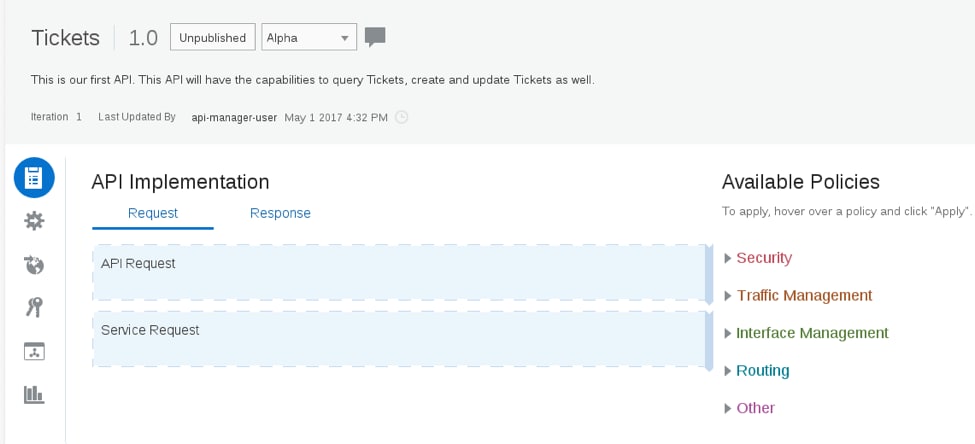Switch to the Request tab
975x444 pixels.
pyautogui.click(x=153, y=213)
